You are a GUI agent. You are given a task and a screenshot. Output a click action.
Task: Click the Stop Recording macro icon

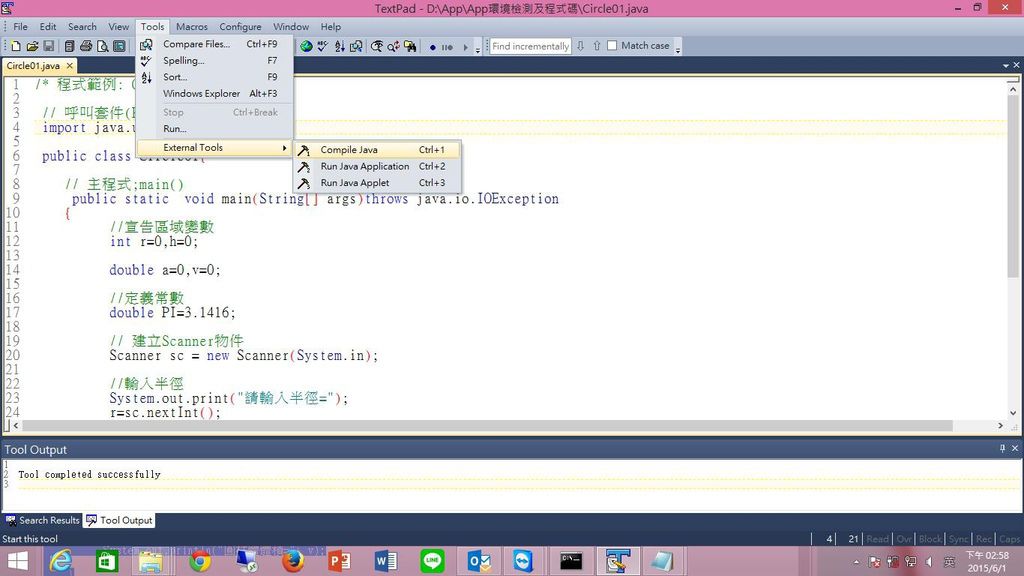click(447, 47)
